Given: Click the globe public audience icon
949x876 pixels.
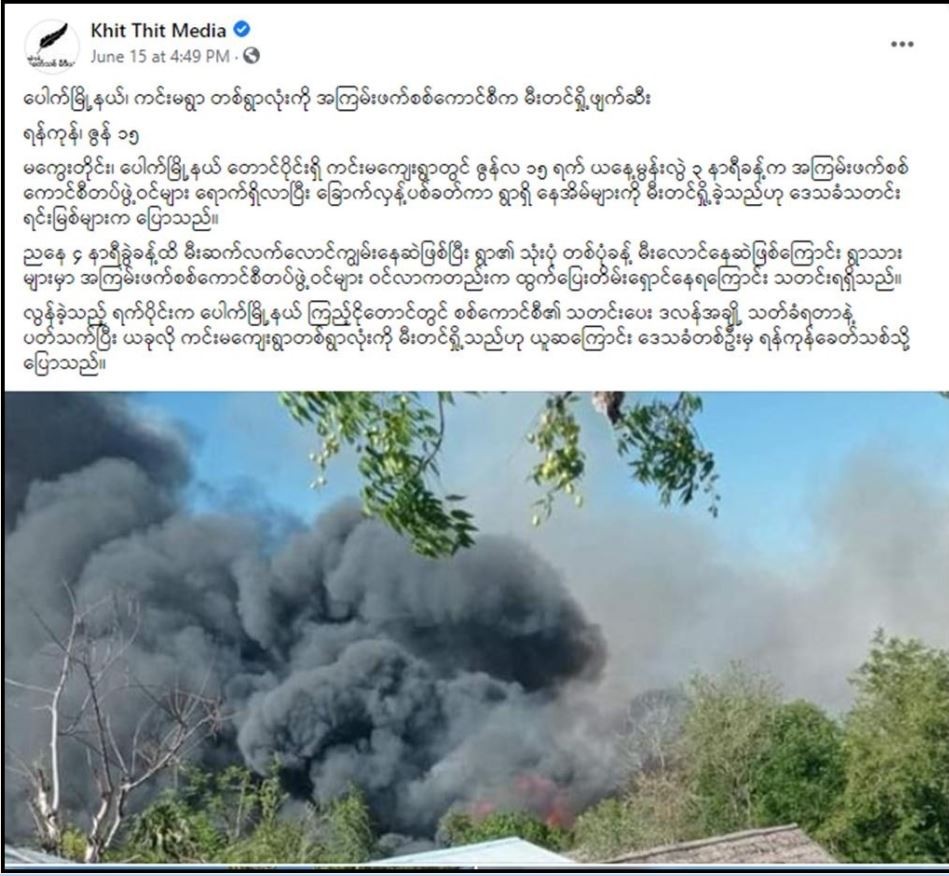Looking at the screenshot, I should point(251,56).
